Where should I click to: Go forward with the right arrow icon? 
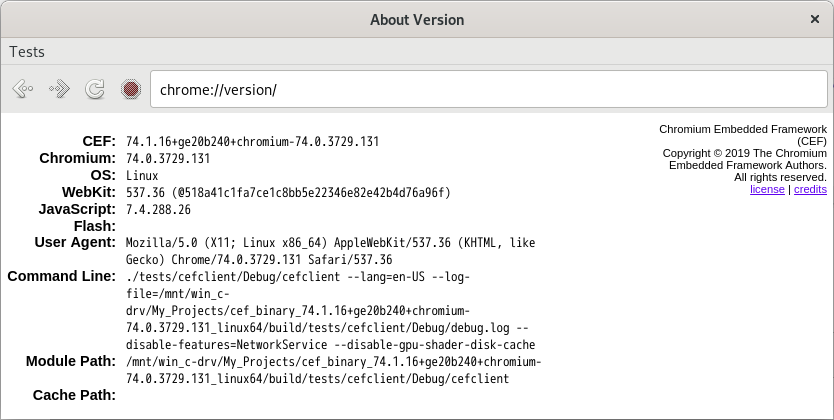pos(59,89)
